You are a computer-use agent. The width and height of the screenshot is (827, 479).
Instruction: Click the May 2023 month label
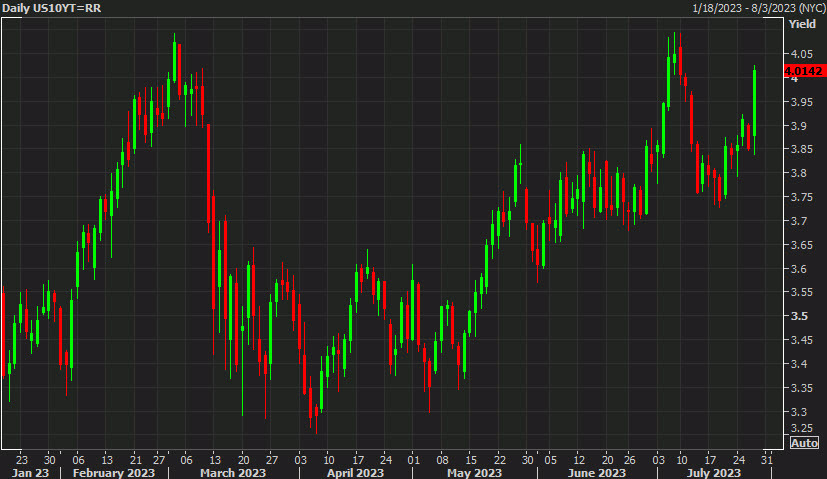474,472
